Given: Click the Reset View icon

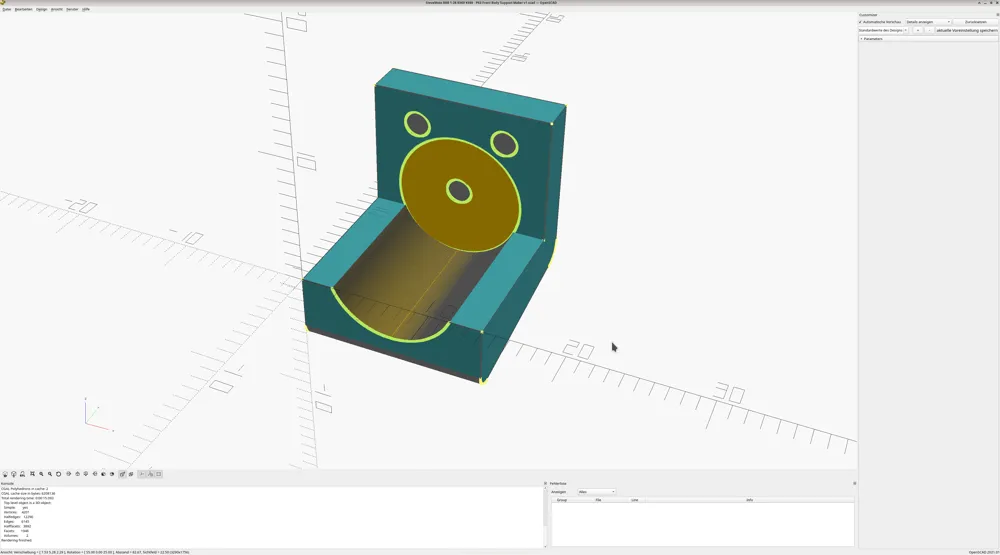Looking at the screenshot, I should click(x=59, y=474).
